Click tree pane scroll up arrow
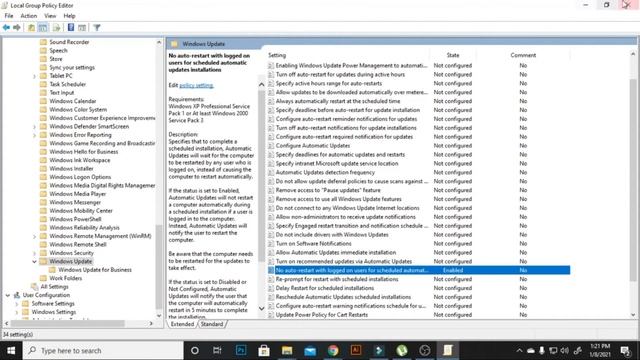 point(159,42)
